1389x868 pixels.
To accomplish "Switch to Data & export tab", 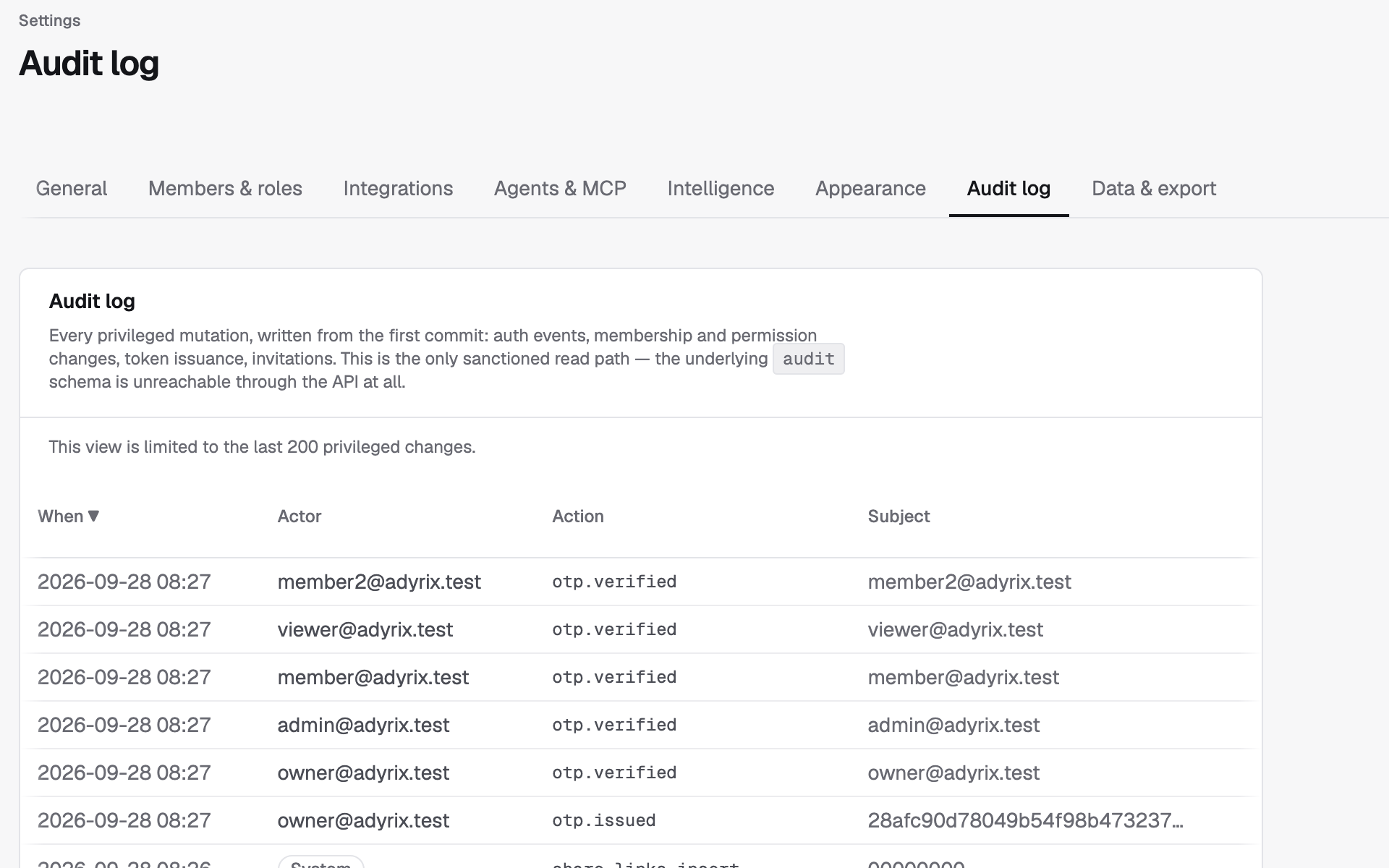I will click(1154, 188).
